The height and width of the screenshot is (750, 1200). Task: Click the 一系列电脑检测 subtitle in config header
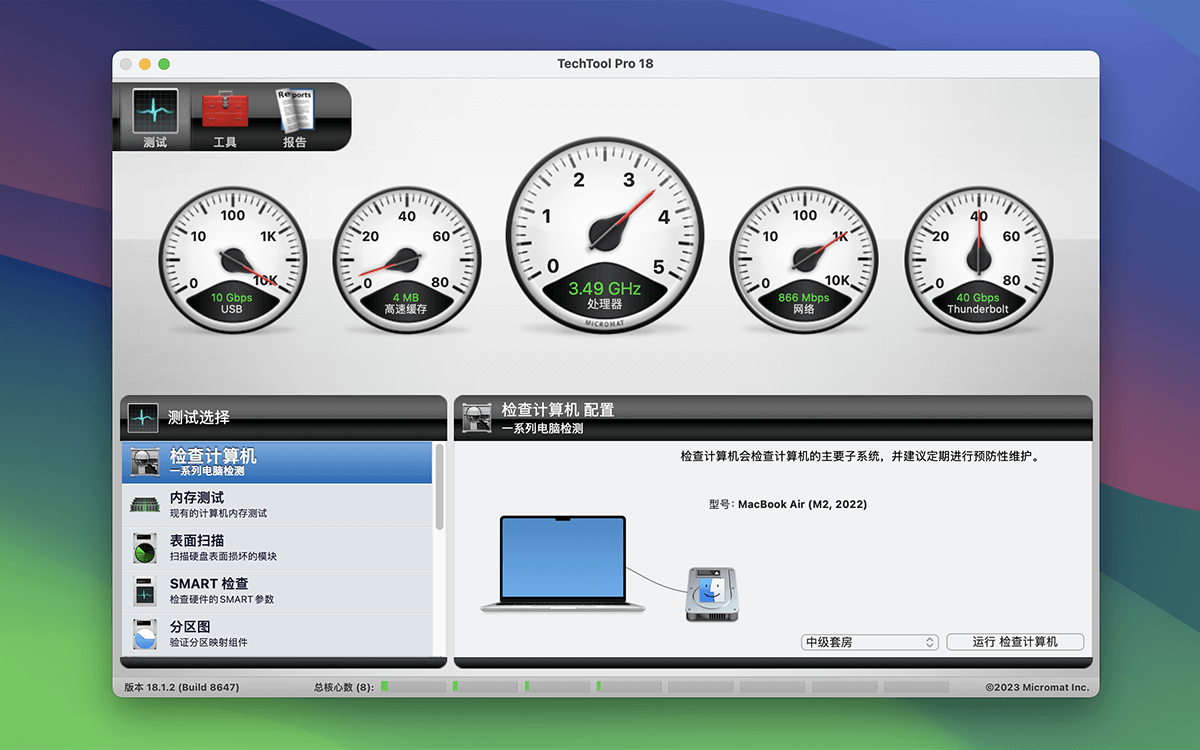pos(543,428)
